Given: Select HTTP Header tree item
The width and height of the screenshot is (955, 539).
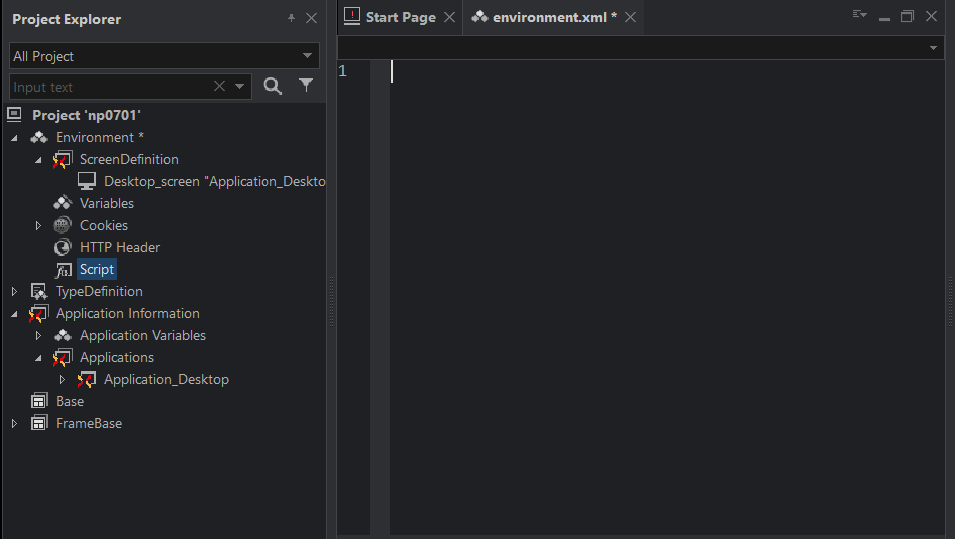Looking at the screenshot, I should pos(120,247).
